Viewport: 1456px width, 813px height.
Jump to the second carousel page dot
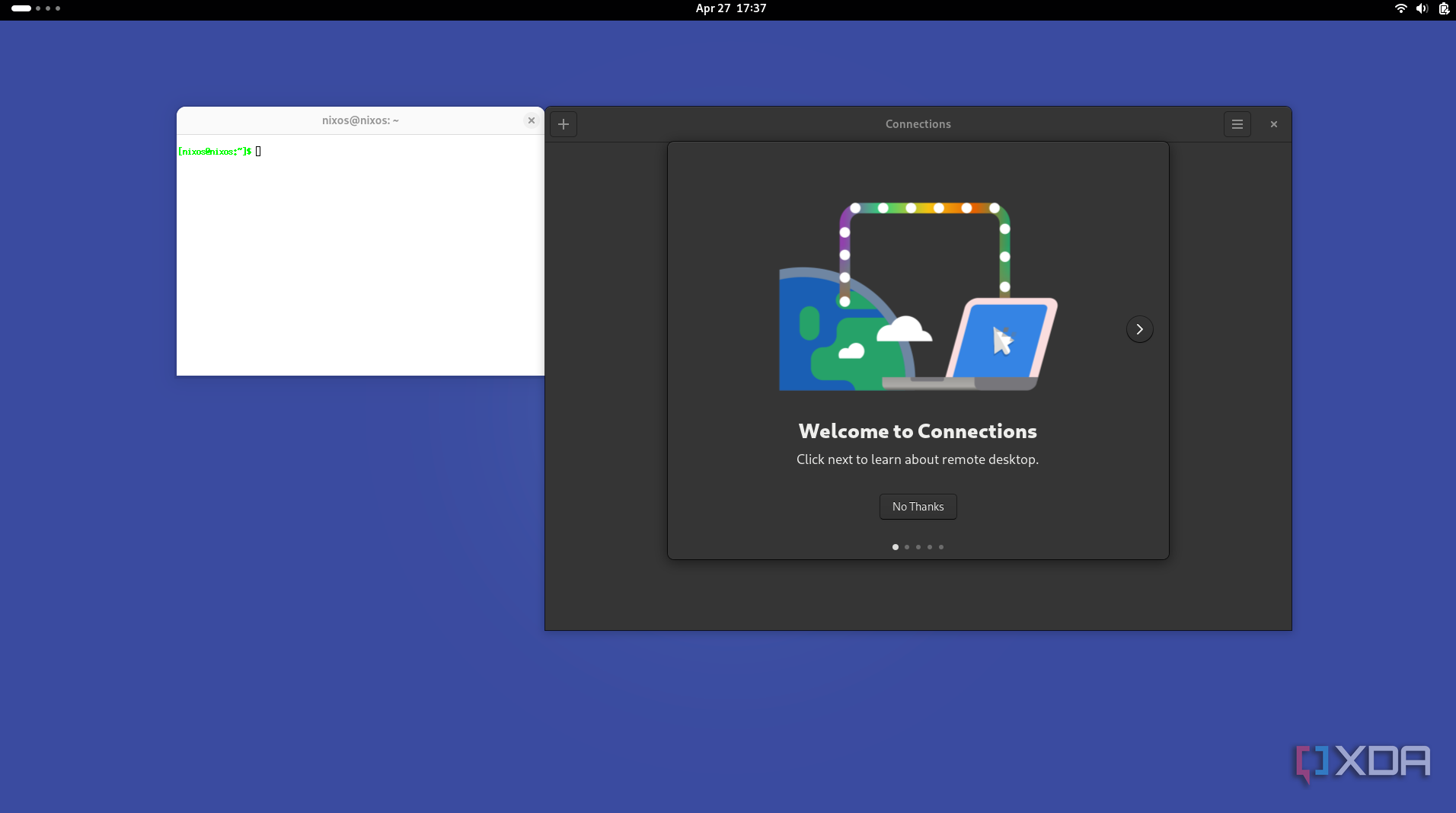(x=907, y=547)
